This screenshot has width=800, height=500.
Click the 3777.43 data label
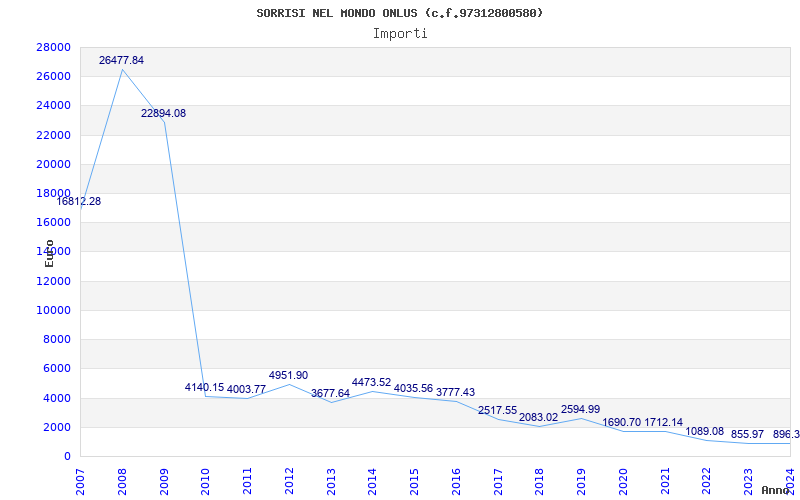click(455, 392)
